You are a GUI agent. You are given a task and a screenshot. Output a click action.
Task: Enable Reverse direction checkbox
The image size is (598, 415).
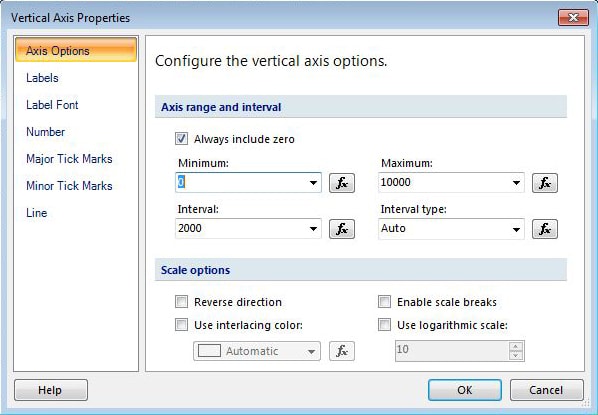[182, 301]
